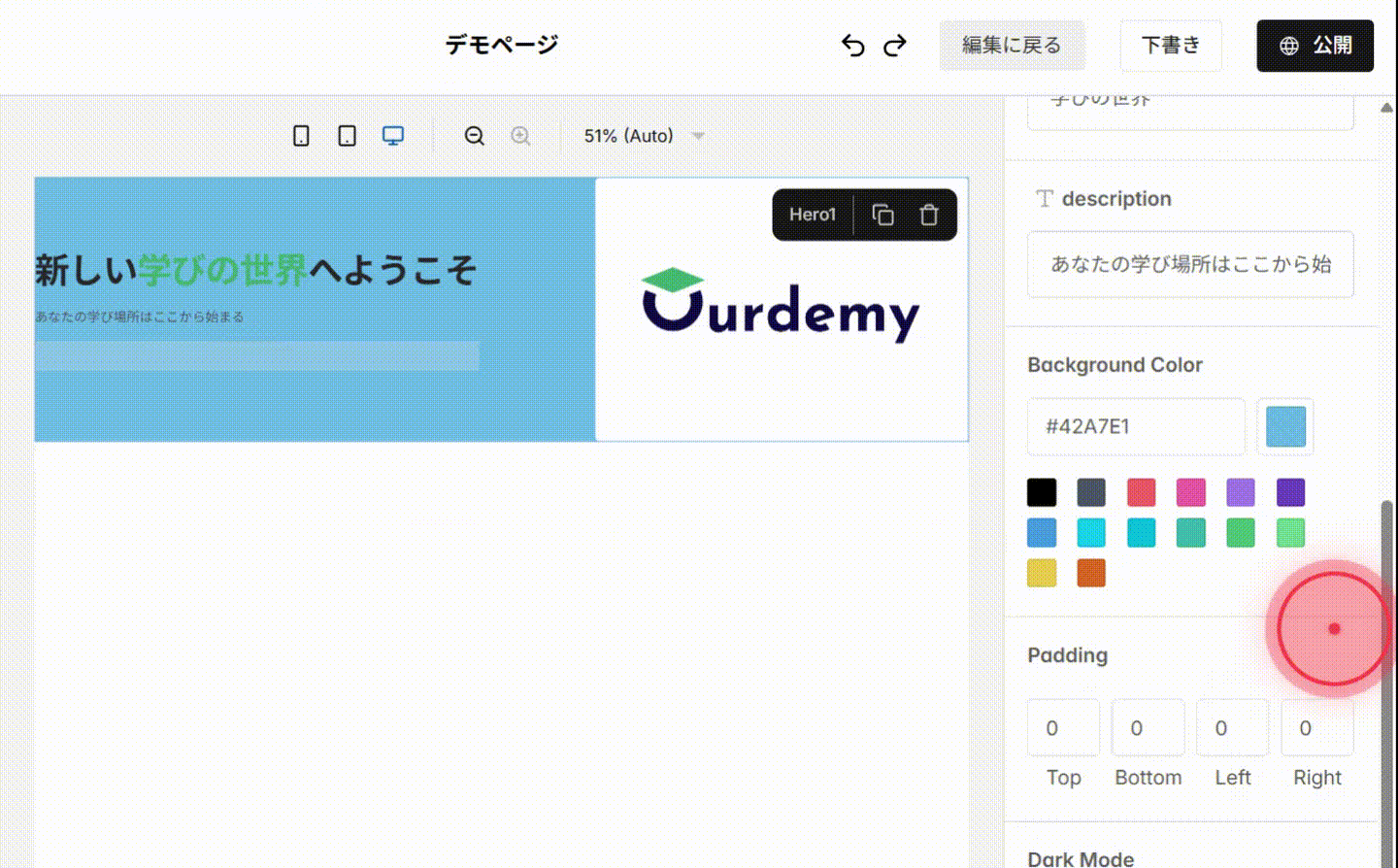Zoom in on the page canvas
1398x868 pixels.
pos(521,136)
